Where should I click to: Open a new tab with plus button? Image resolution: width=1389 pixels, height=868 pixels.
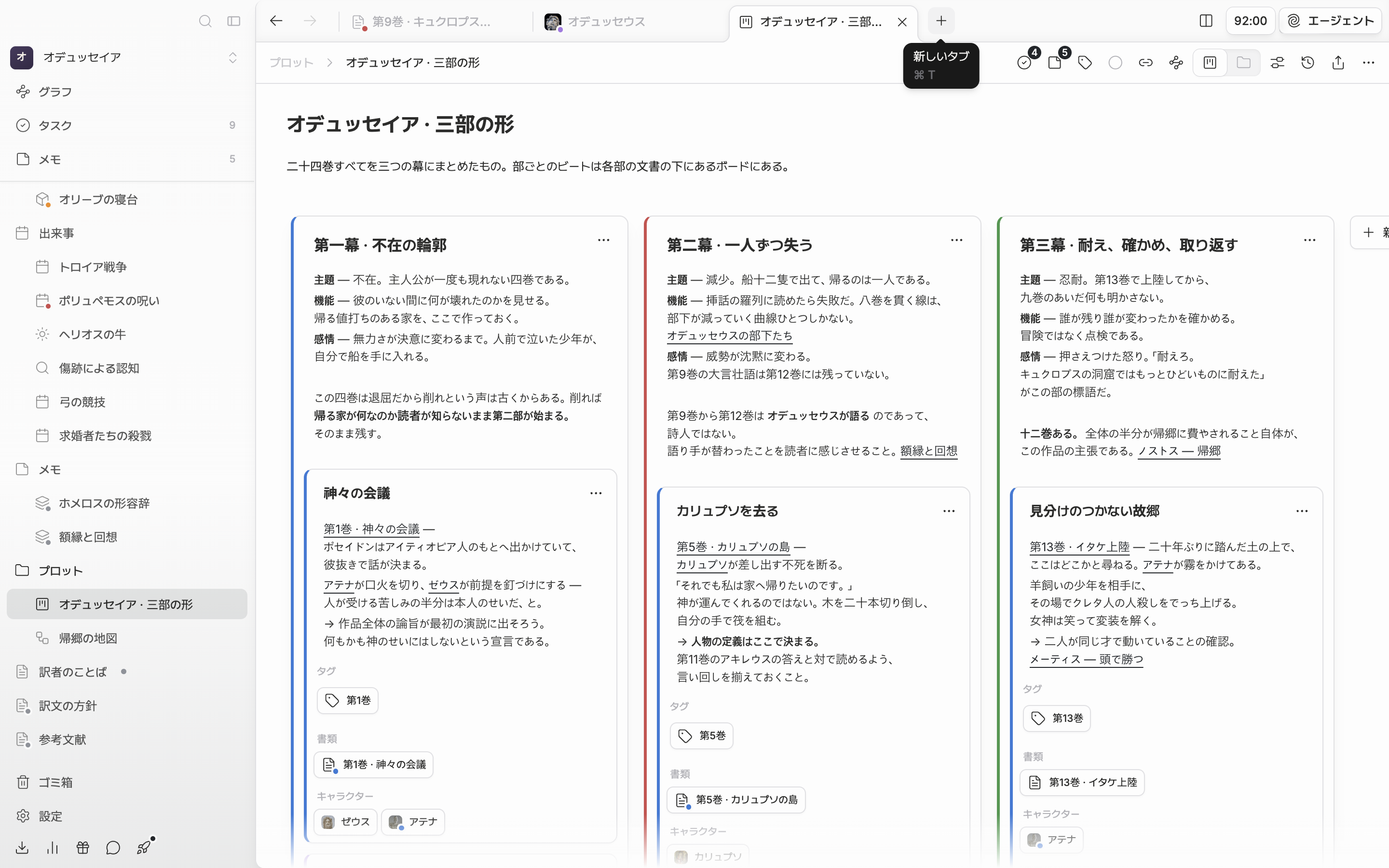point(941,21)
